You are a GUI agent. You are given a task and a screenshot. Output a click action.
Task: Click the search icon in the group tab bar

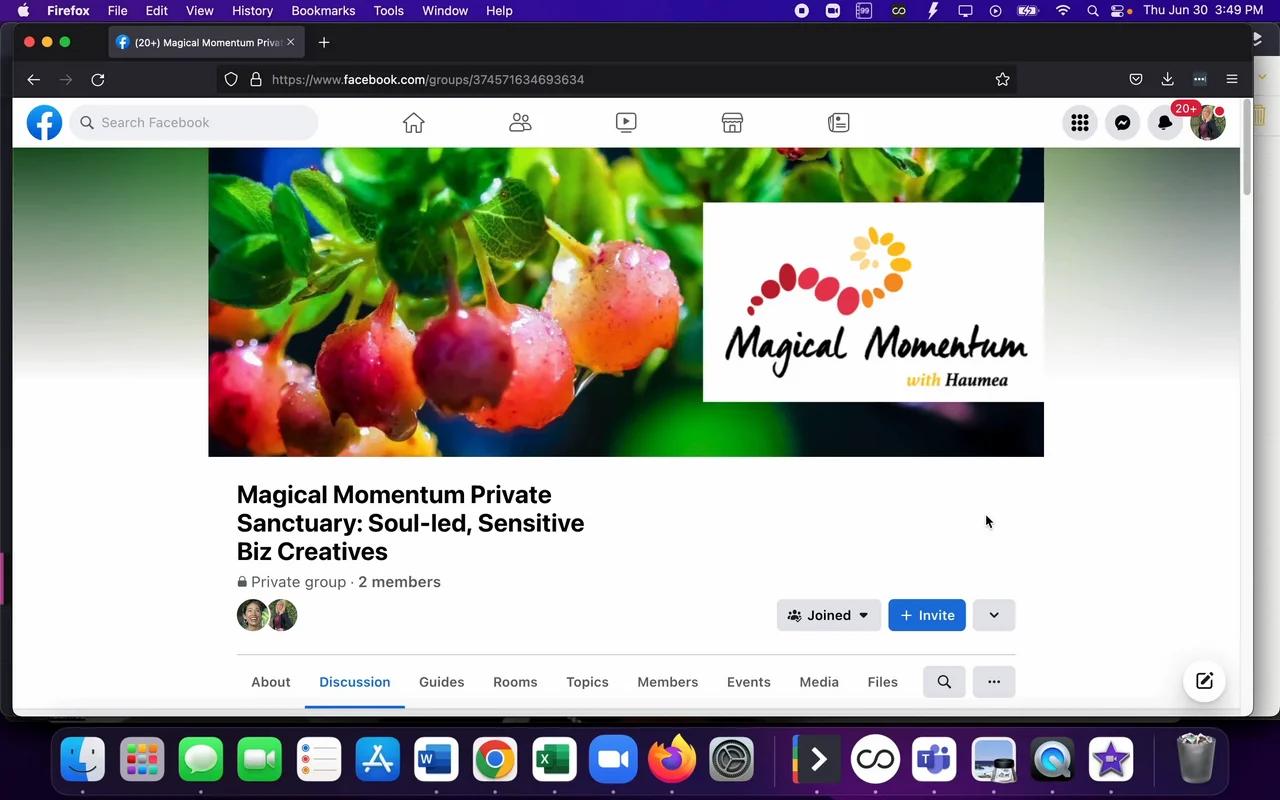[943, 681]
